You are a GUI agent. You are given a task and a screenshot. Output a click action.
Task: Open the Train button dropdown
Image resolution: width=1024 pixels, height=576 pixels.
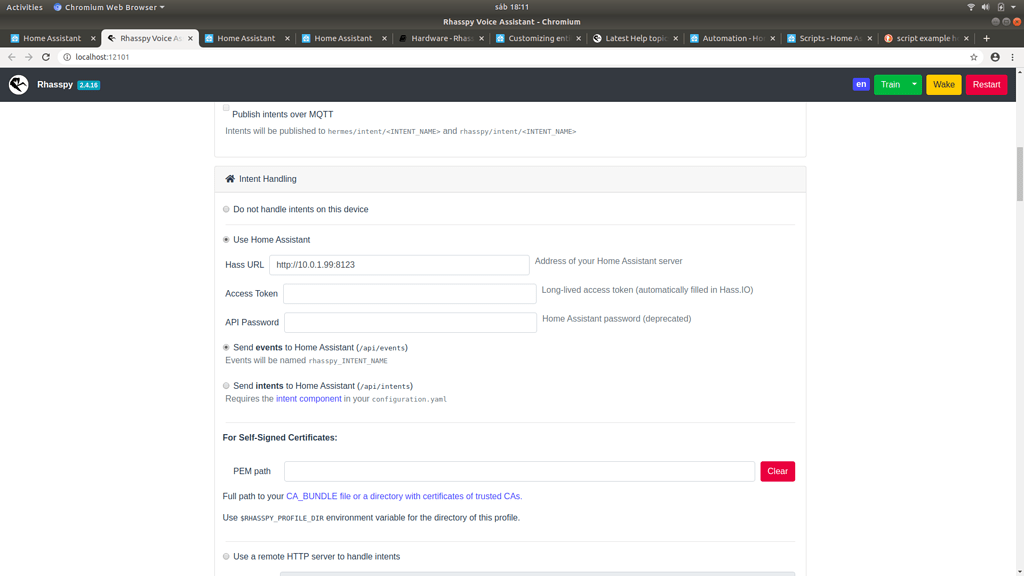[x=912, y=85]
